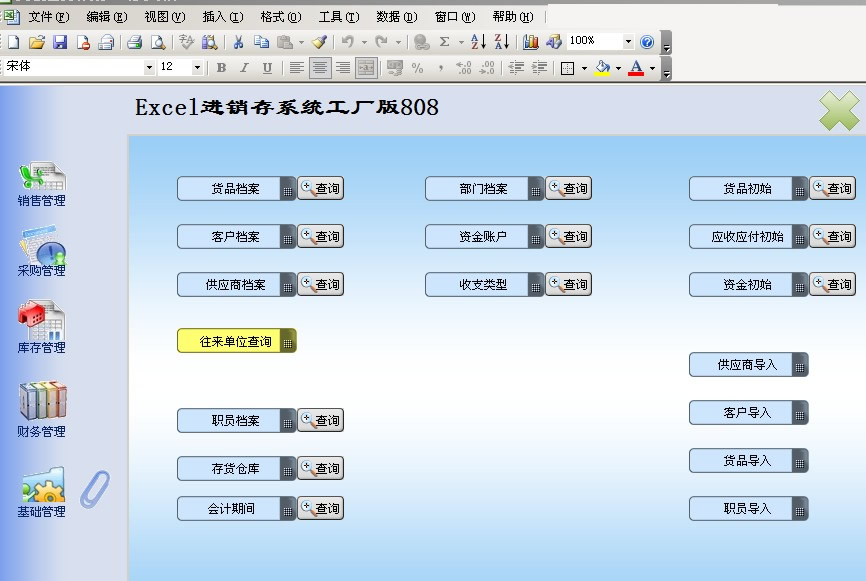Open the fill color palette dropdown arrow
The image size is (866, 581).
(x=618, y=68)
